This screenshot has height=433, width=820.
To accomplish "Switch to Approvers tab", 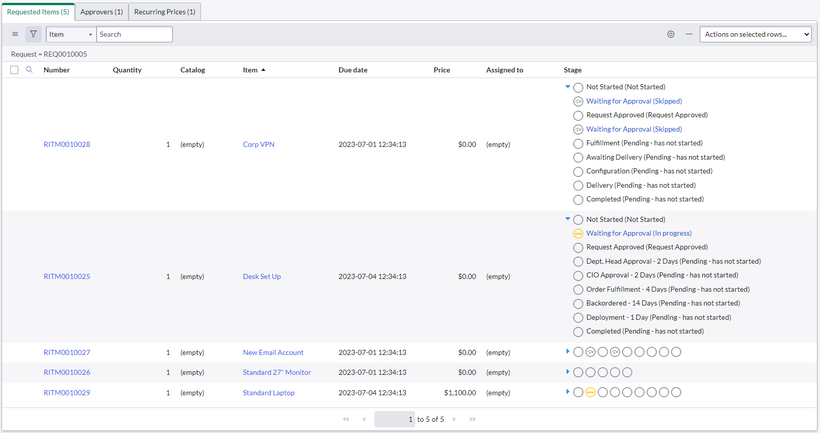I will pyautogui.click(x=101, y=12).
